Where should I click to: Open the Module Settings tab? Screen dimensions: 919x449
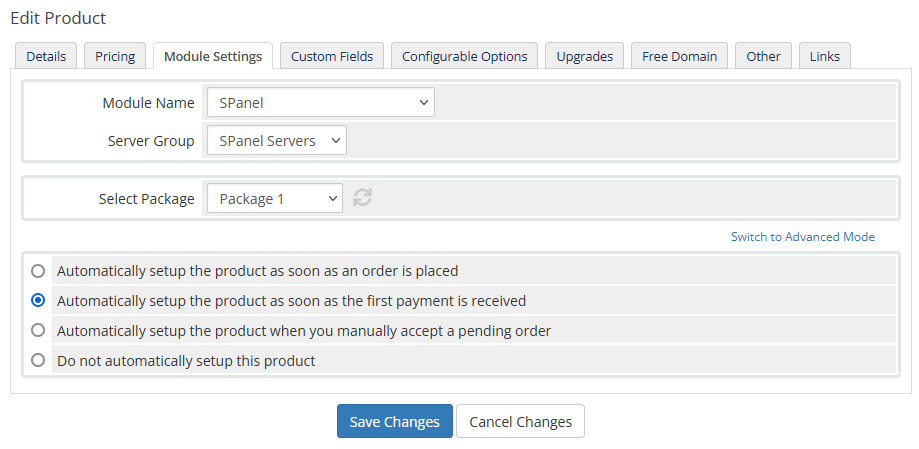[x=213, y=56]
